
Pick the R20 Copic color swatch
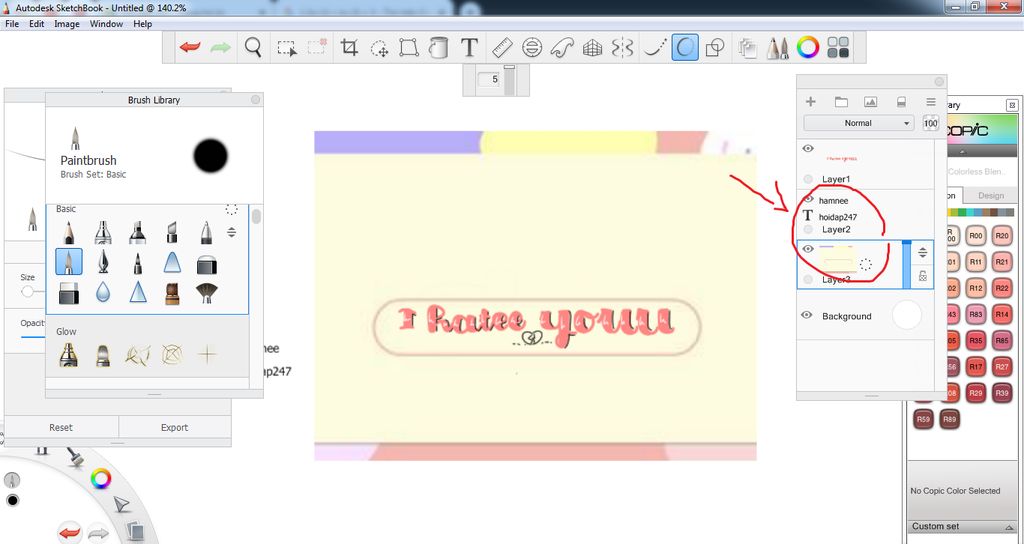(x=1002, y=236)
